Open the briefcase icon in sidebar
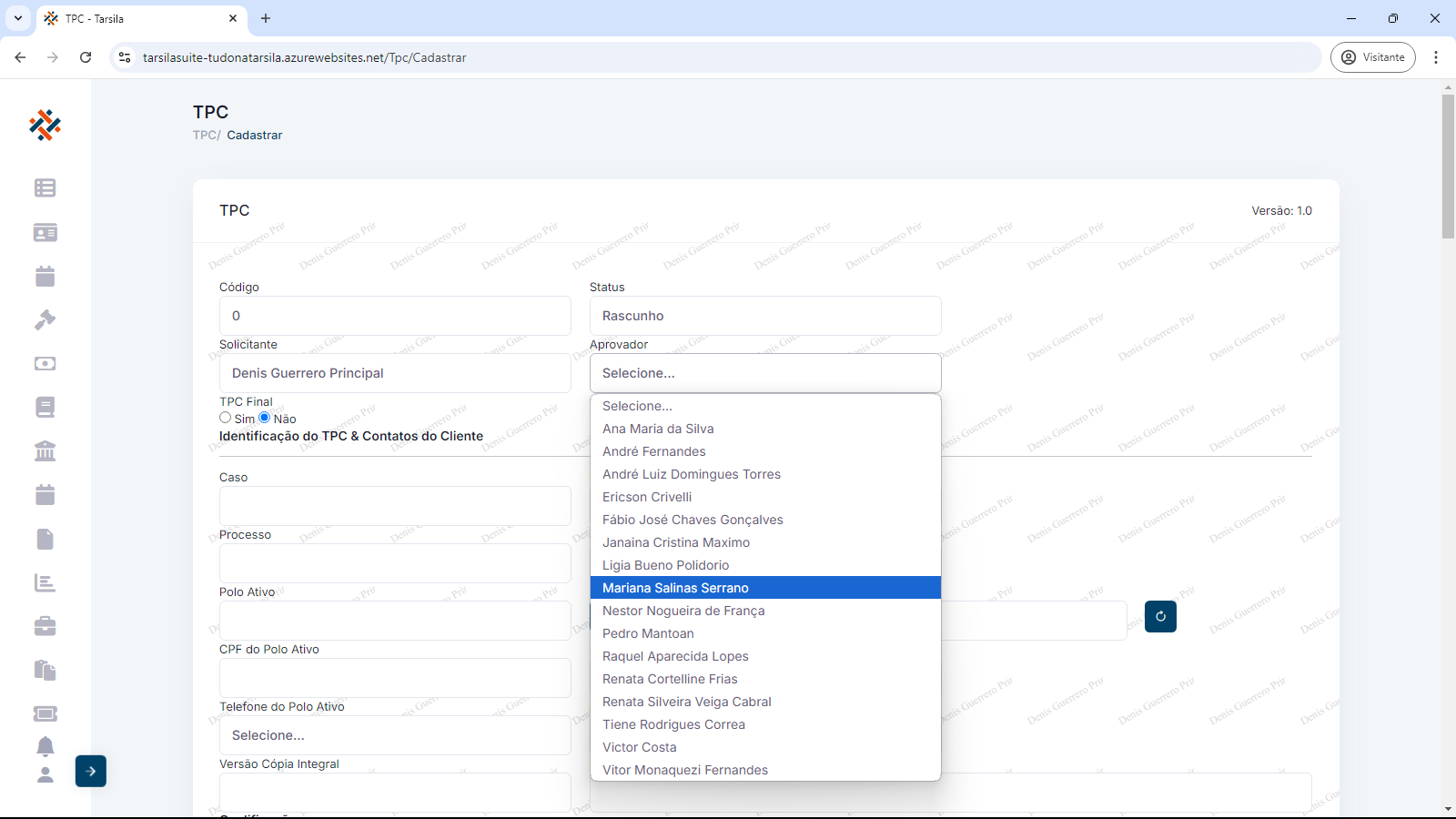1456x819 pixels. tap(45, 626)
